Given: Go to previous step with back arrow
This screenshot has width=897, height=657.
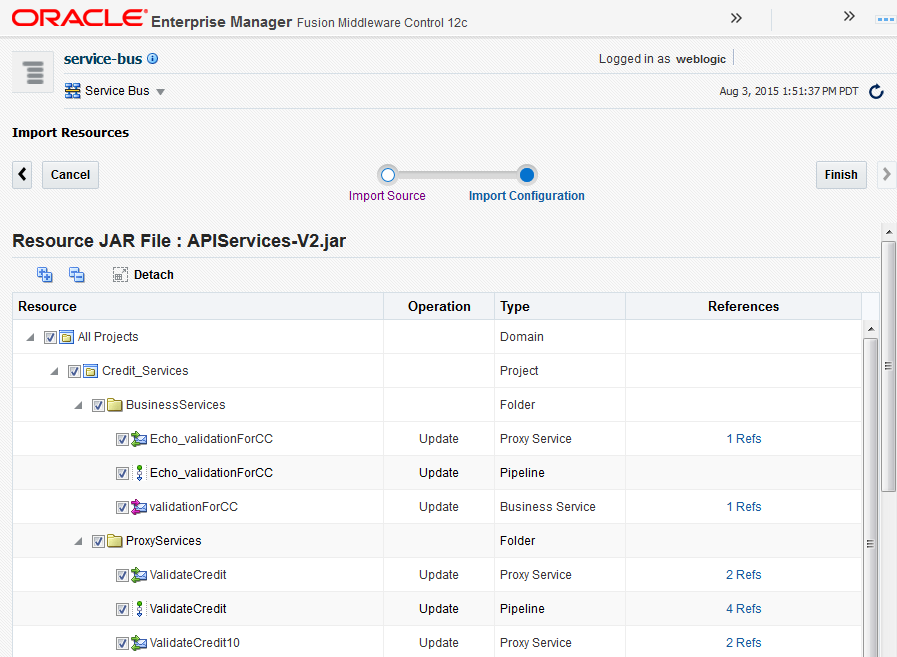Looking at the screenshot, I should point(22,175).
